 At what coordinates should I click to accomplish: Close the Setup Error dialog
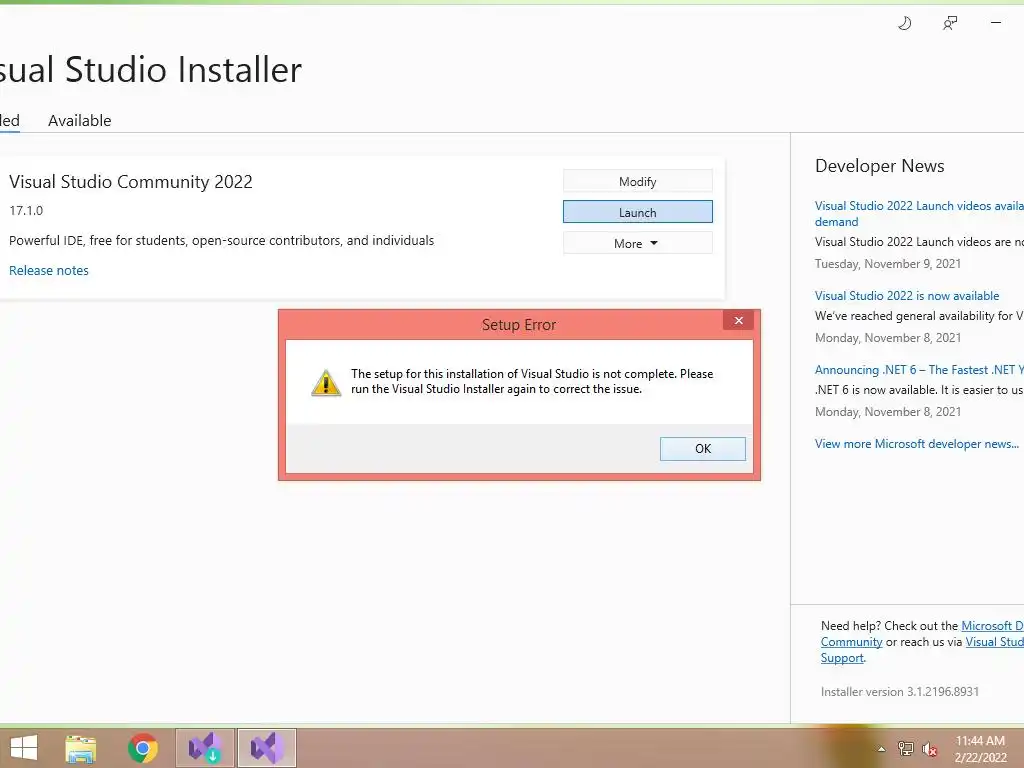[x=739, y=320]
